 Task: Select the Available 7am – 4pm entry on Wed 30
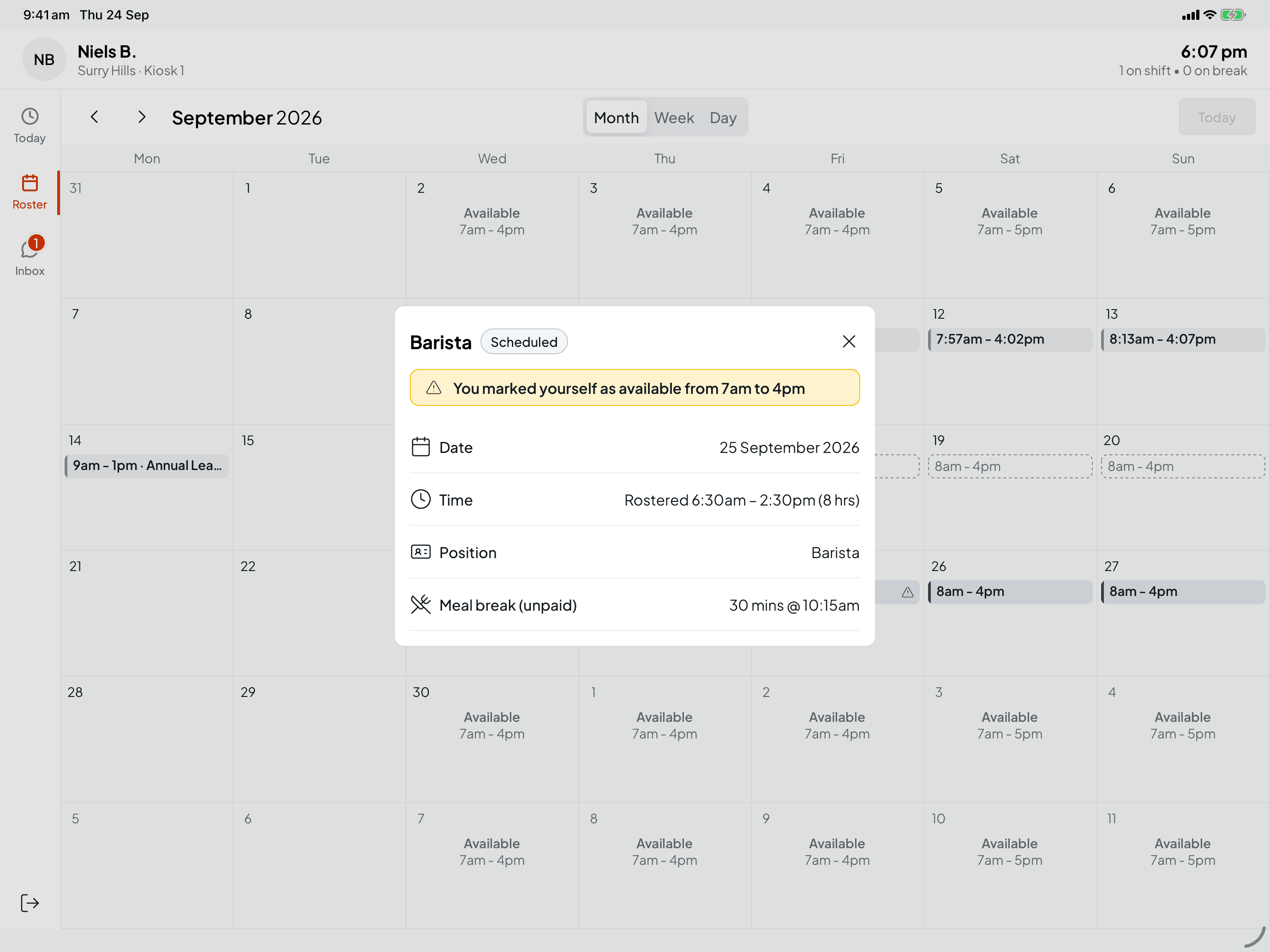pos(492,726)
